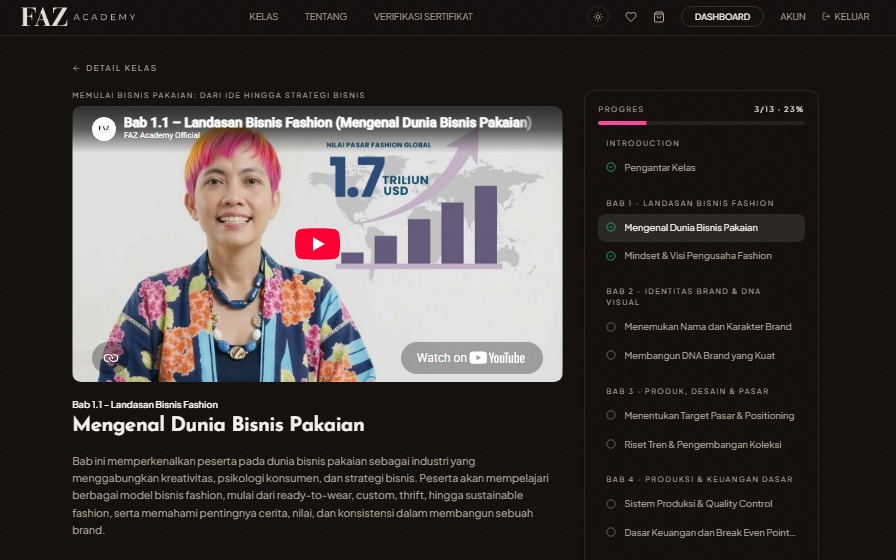Image resolution: width=896 pixels, height=560 pixels.
Task: Click the lesson description paragraph
Action: (x=311, y=495)
